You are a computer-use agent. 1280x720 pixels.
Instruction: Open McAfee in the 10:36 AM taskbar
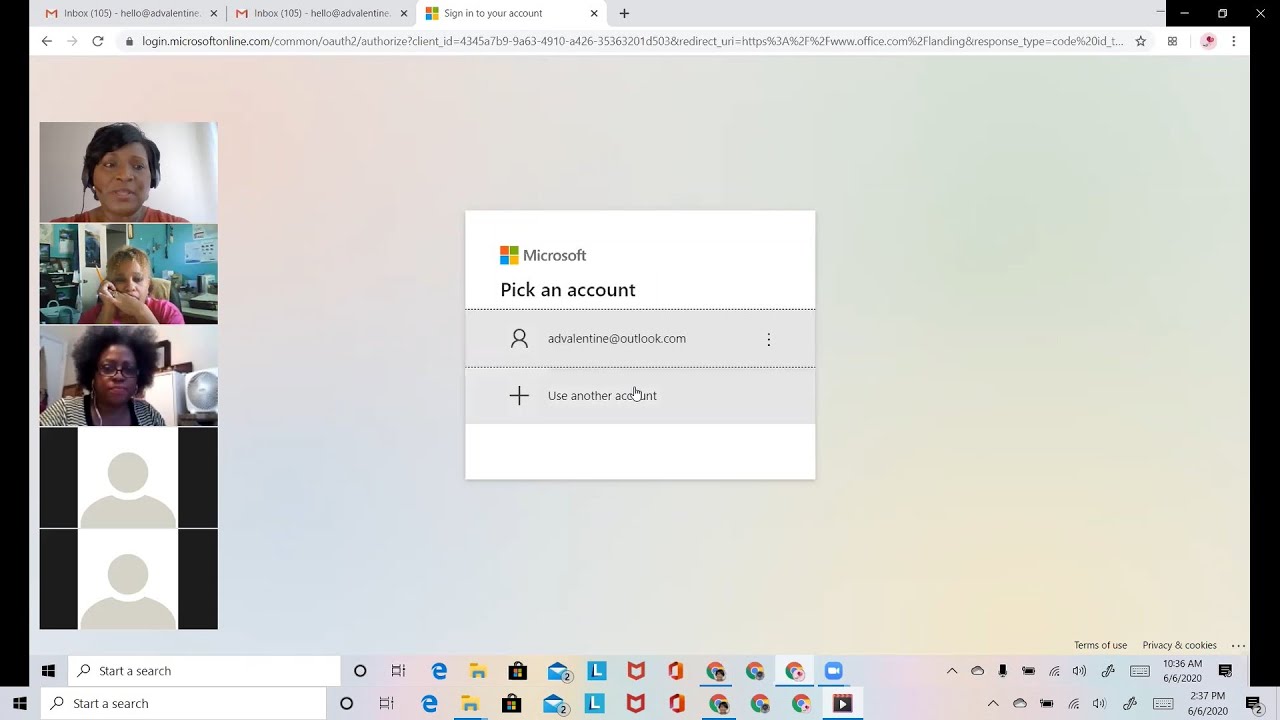(x=636, y=671)
